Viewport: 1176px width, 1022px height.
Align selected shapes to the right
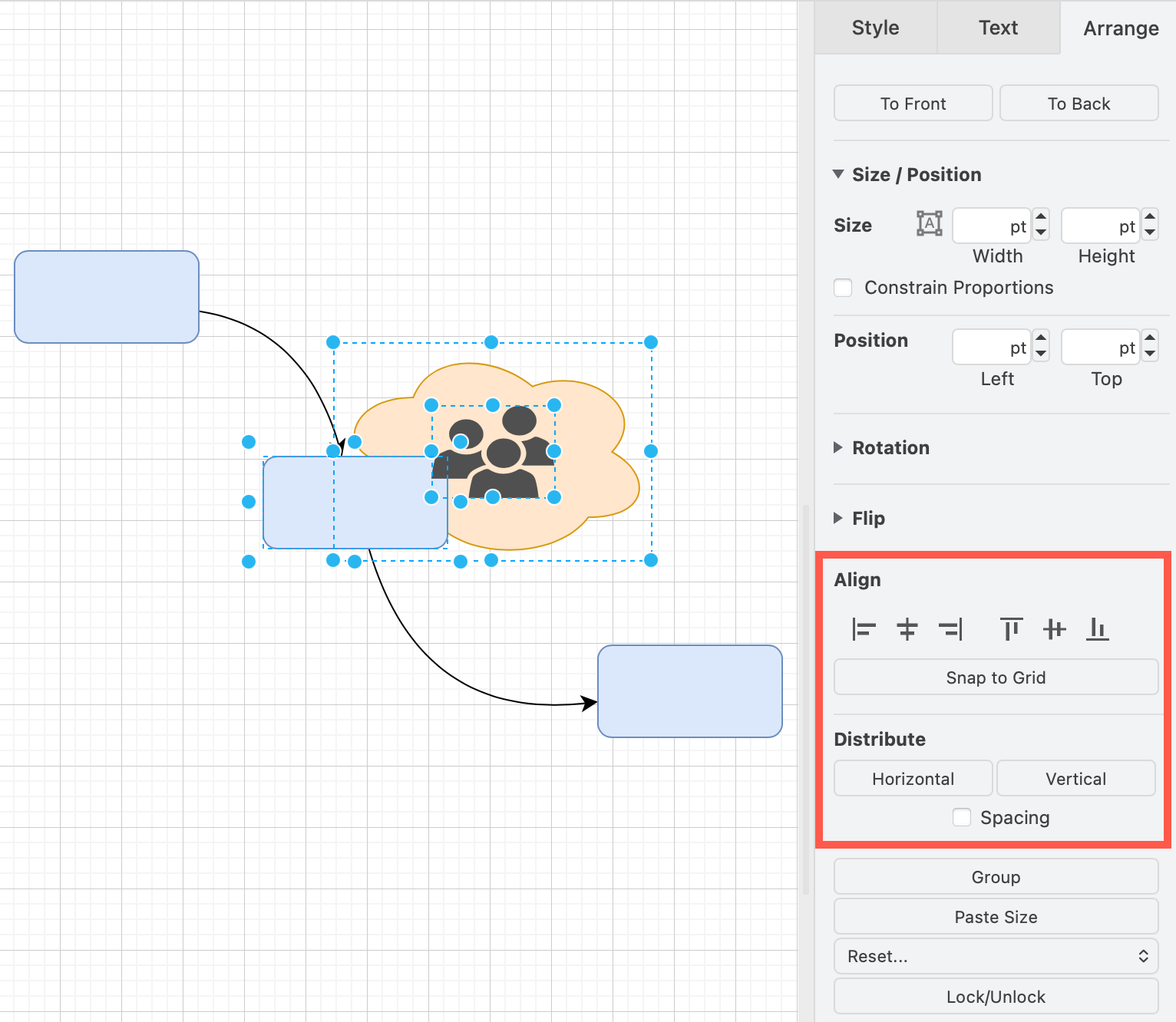[x=950, y=630]
